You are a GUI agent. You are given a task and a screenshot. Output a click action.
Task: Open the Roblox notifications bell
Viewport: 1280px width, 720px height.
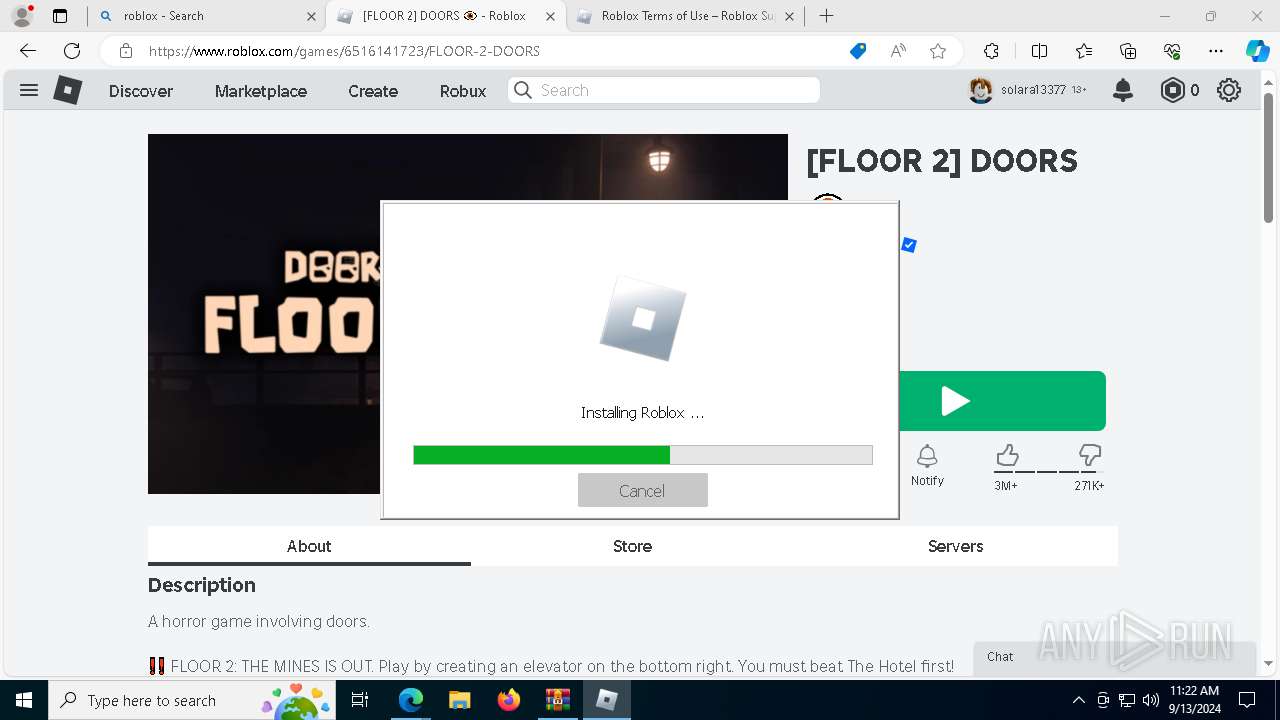coord(1123,90)
